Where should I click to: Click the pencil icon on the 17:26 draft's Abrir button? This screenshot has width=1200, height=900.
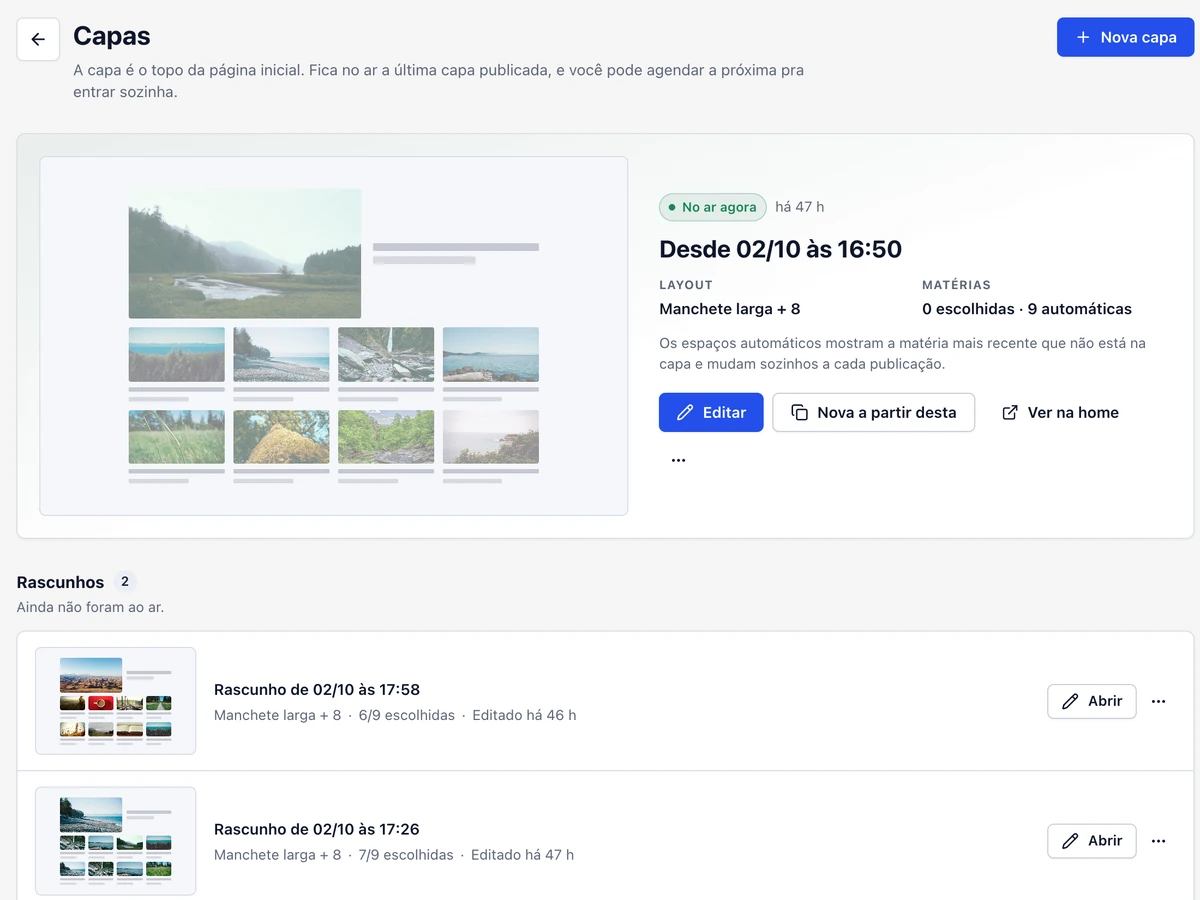(x=1070, y=841)
